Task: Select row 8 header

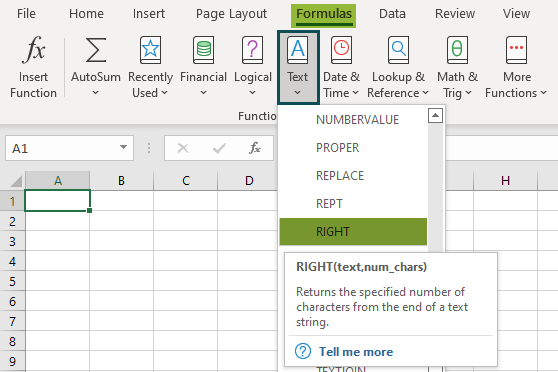Action: pos(12,341)
